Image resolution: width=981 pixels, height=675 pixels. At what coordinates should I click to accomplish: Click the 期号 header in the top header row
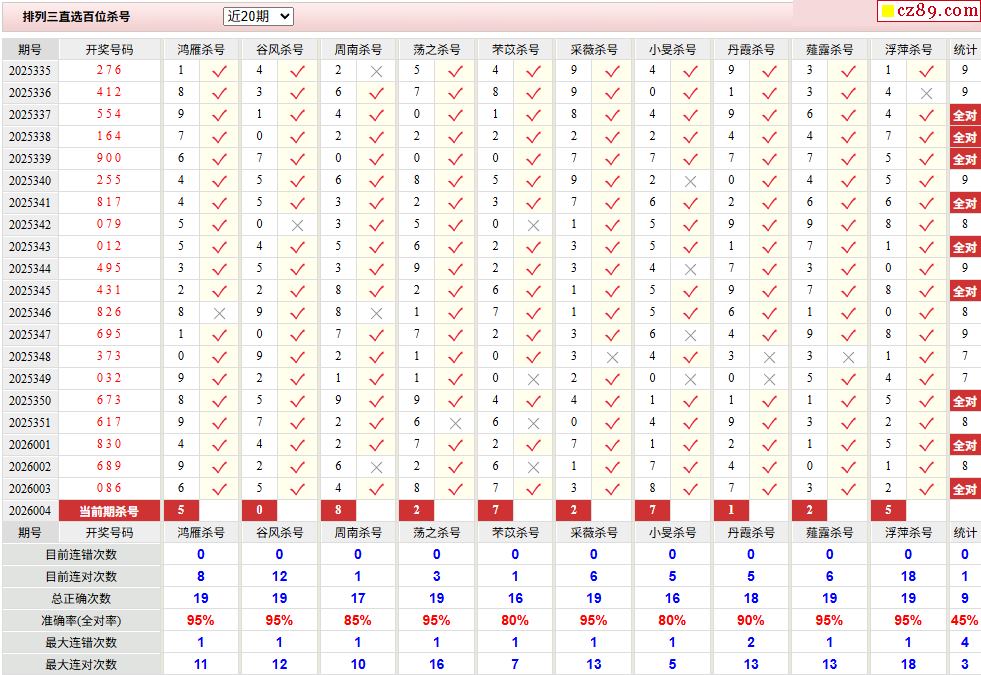(x=29, y=49)
